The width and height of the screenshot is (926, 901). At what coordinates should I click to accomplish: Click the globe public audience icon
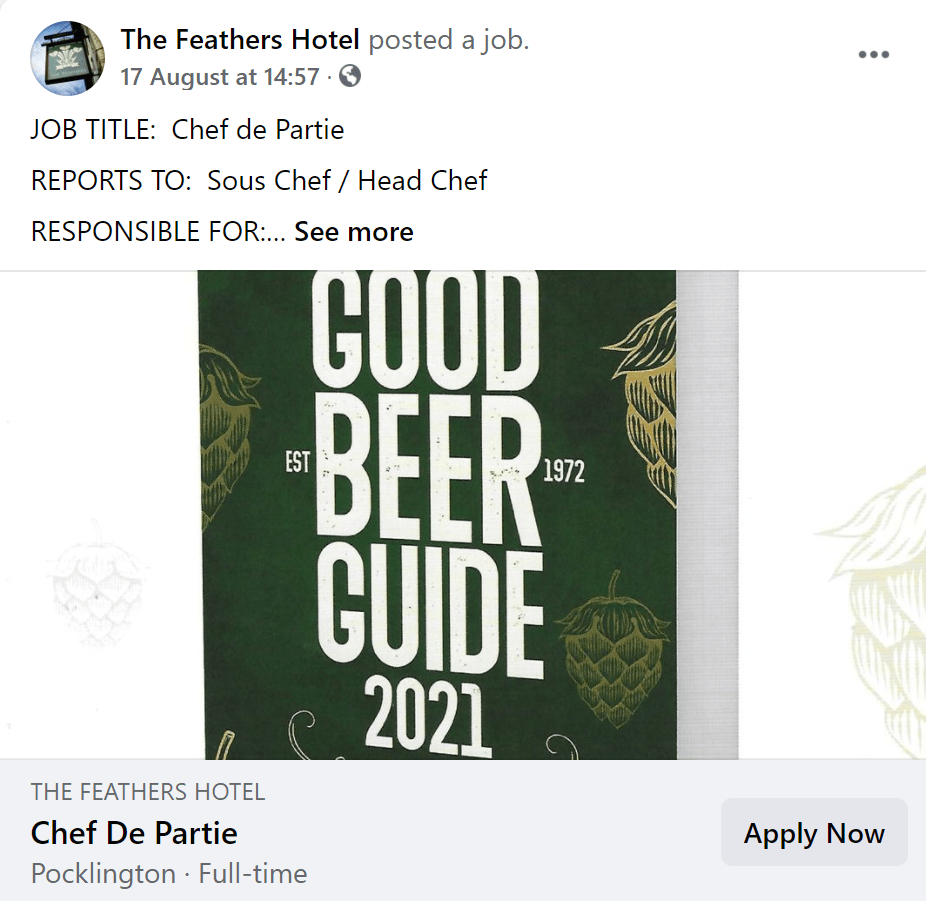point(350,76)
